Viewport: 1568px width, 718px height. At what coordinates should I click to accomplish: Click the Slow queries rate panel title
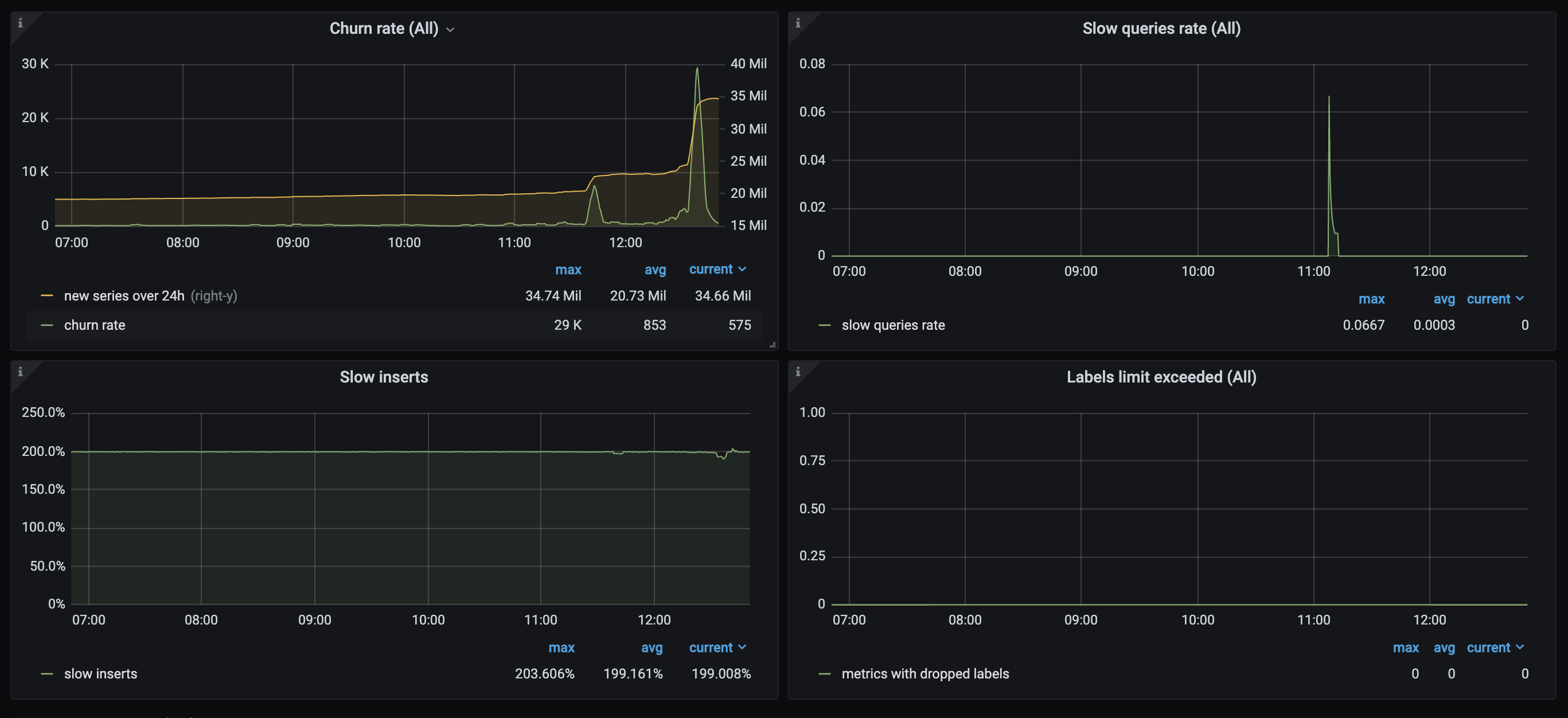click(x=1161, y=28)
